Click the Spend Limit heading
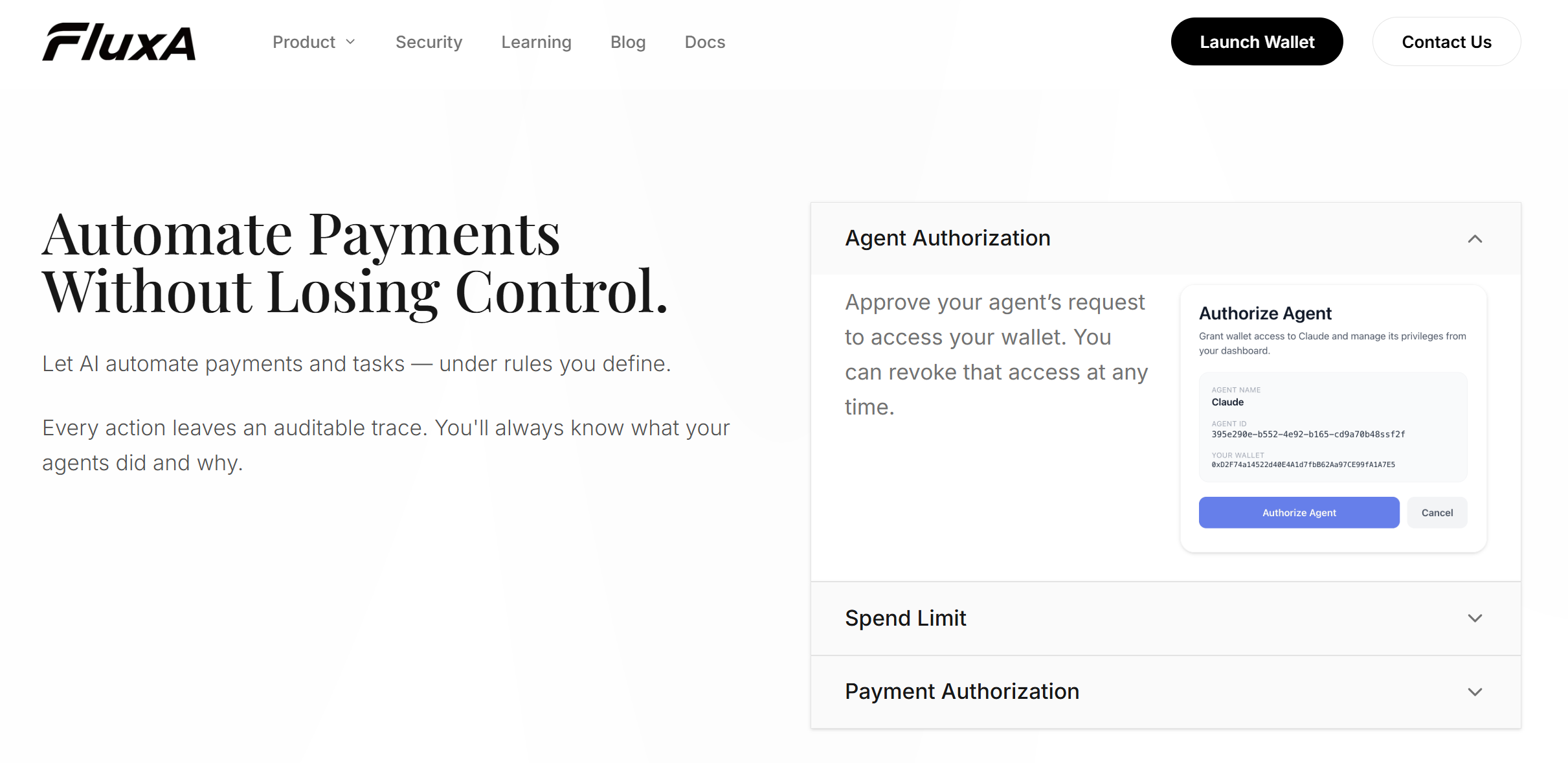 pyautogui.click(x=905, y=619)
